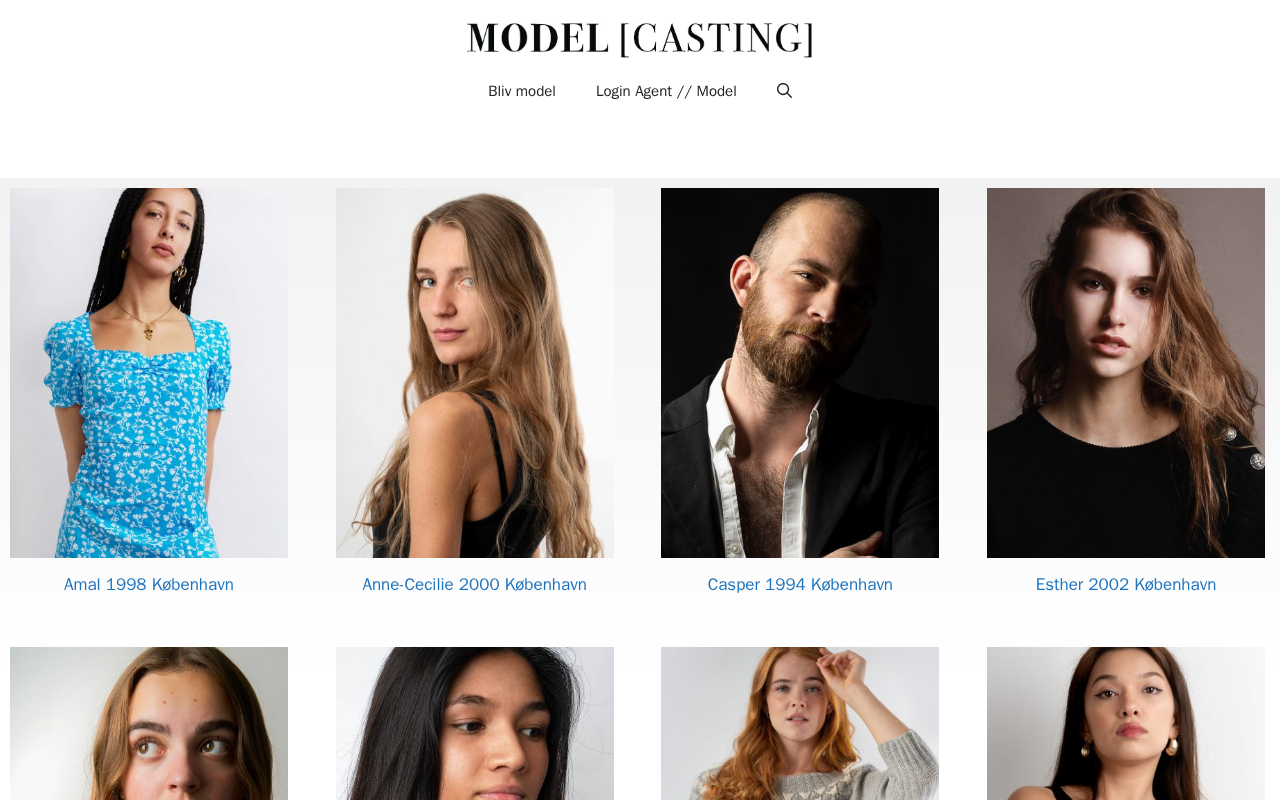Select photo of woman with long blonde hair
The image size is (1280, 800).
pyautogui.click(x=475, y=373)
